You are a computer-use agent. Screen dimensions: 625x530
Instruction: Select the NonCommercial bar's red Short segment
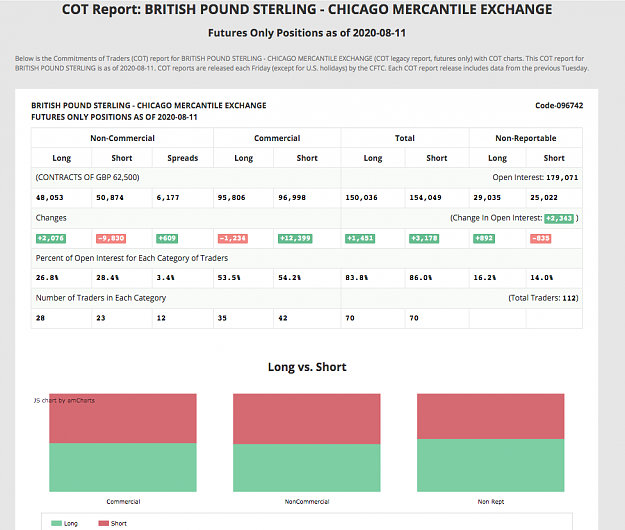pyautogui.click(x=307, y=419)
